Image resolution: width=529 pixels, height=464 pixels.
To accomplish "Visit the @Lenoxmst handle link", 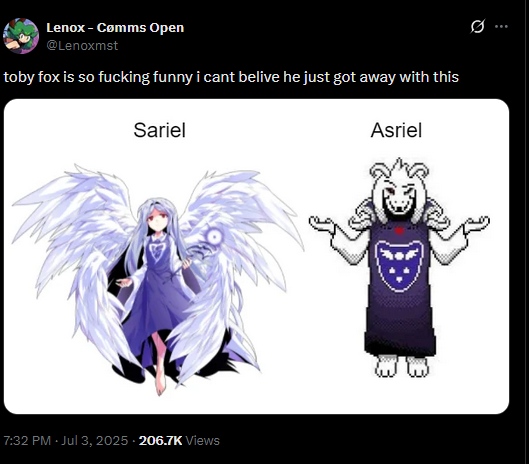I will [x=82, y=46].
